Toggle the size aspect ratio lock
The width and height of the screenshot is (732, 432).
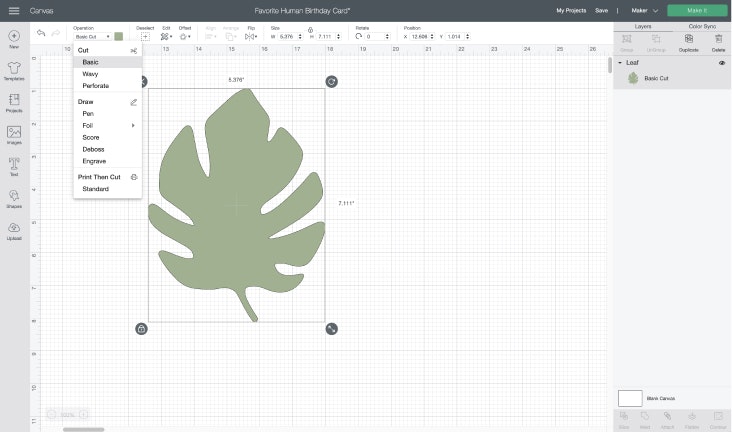[310, 30]
